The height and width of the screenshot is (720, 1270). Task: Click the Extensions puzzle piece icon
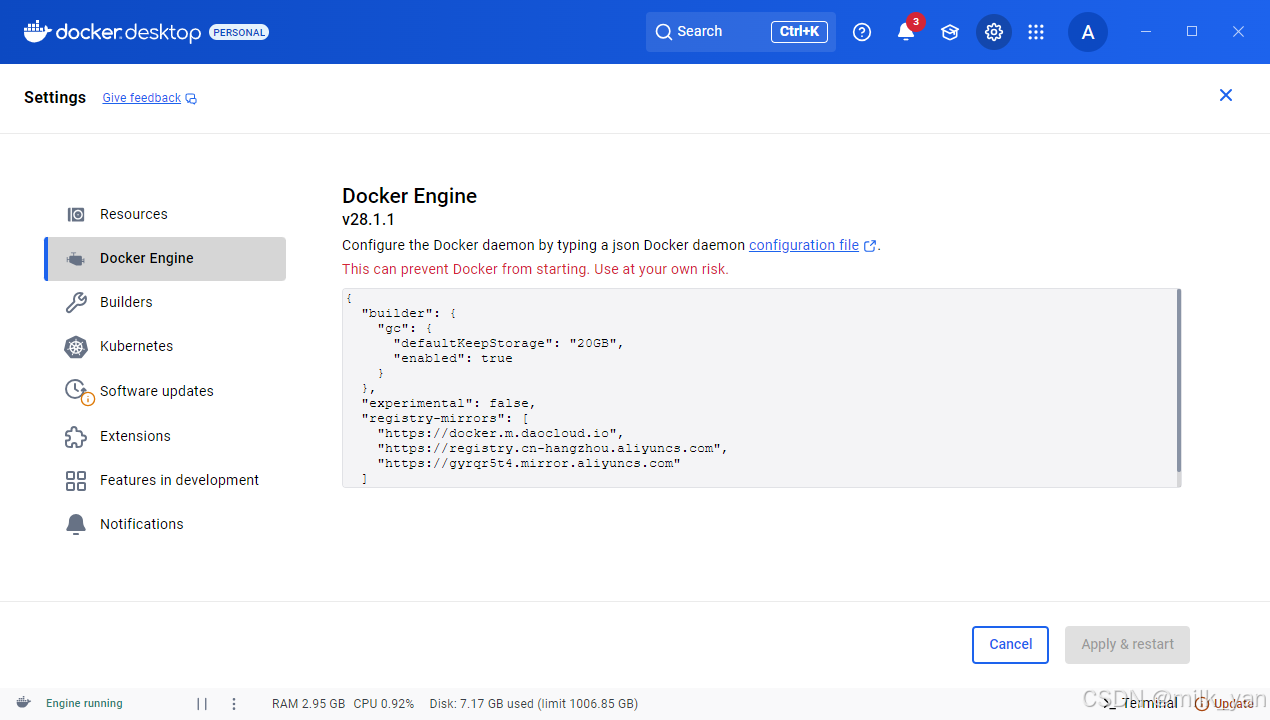coord(76,436)
